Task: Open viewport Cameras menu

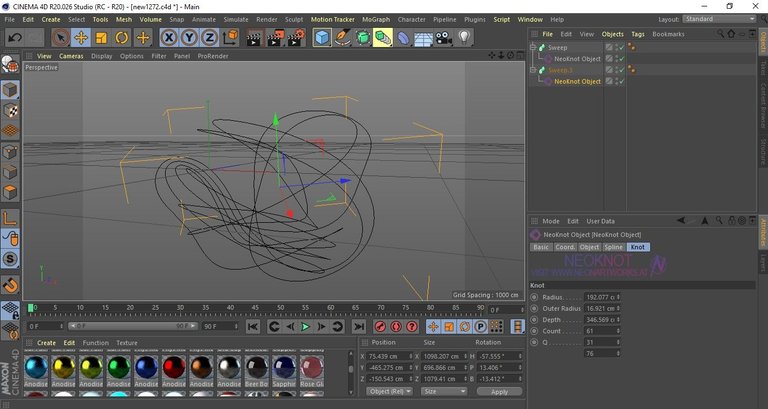Action: coord(72,56)
